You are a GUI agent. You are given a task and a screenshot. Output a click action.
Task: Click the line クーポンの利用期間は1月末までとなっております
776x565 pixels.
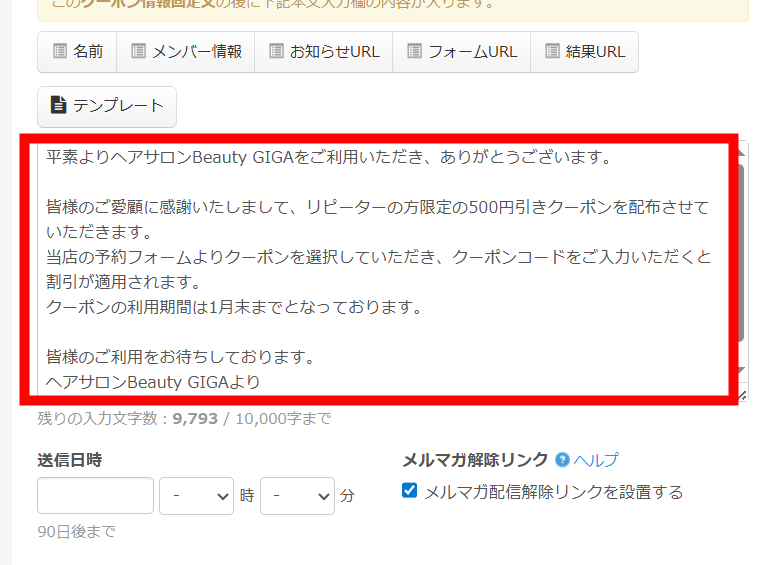234,307
